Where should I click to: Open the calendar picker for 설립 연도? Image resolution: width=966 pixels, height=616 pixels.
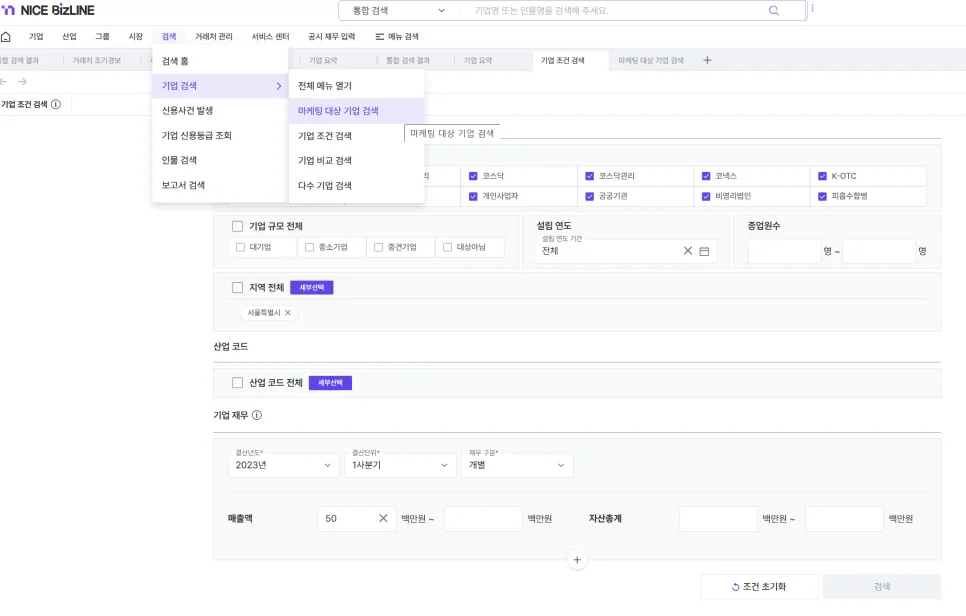[x=704, y=251]
